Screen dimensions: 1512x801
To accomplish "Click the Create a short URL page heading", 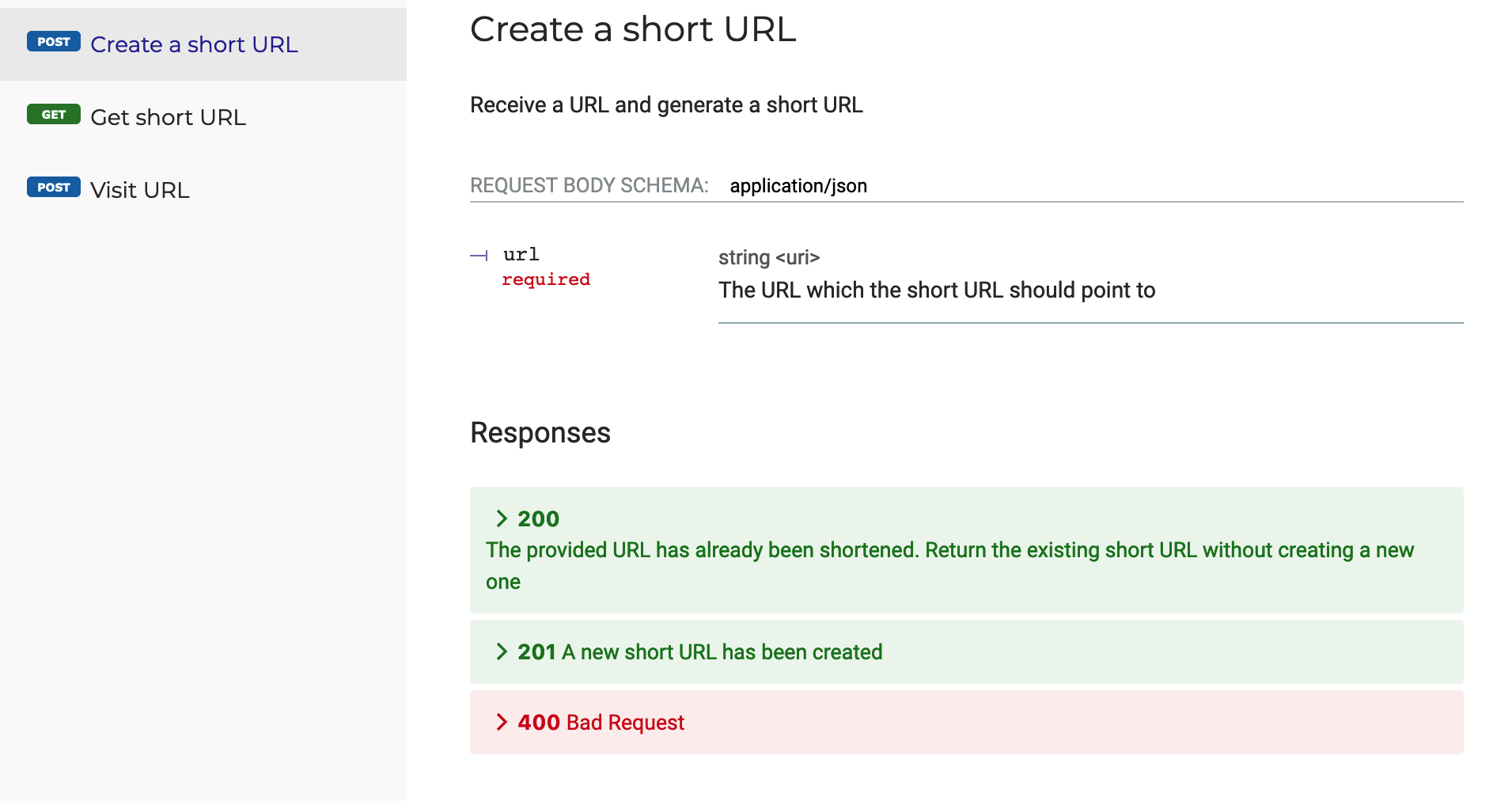I will click(x=633, y=29).
